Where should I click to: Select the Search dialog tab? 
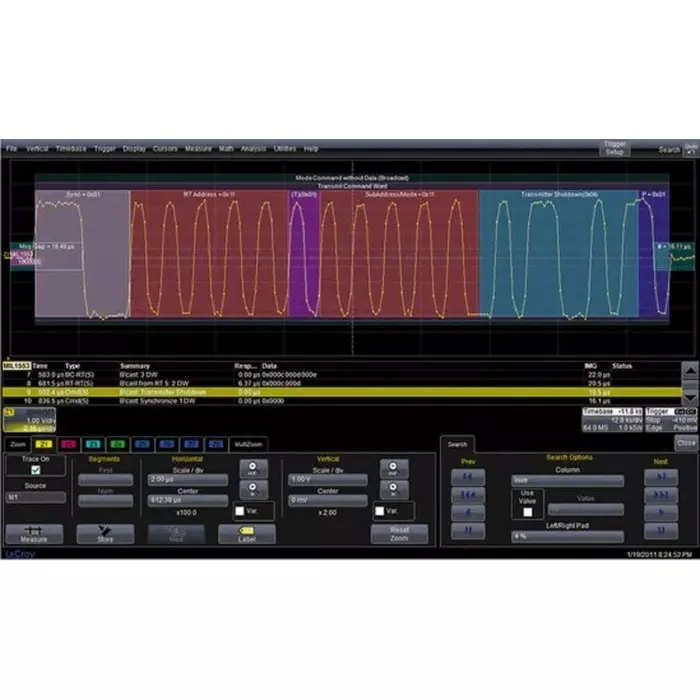point(457,444)
